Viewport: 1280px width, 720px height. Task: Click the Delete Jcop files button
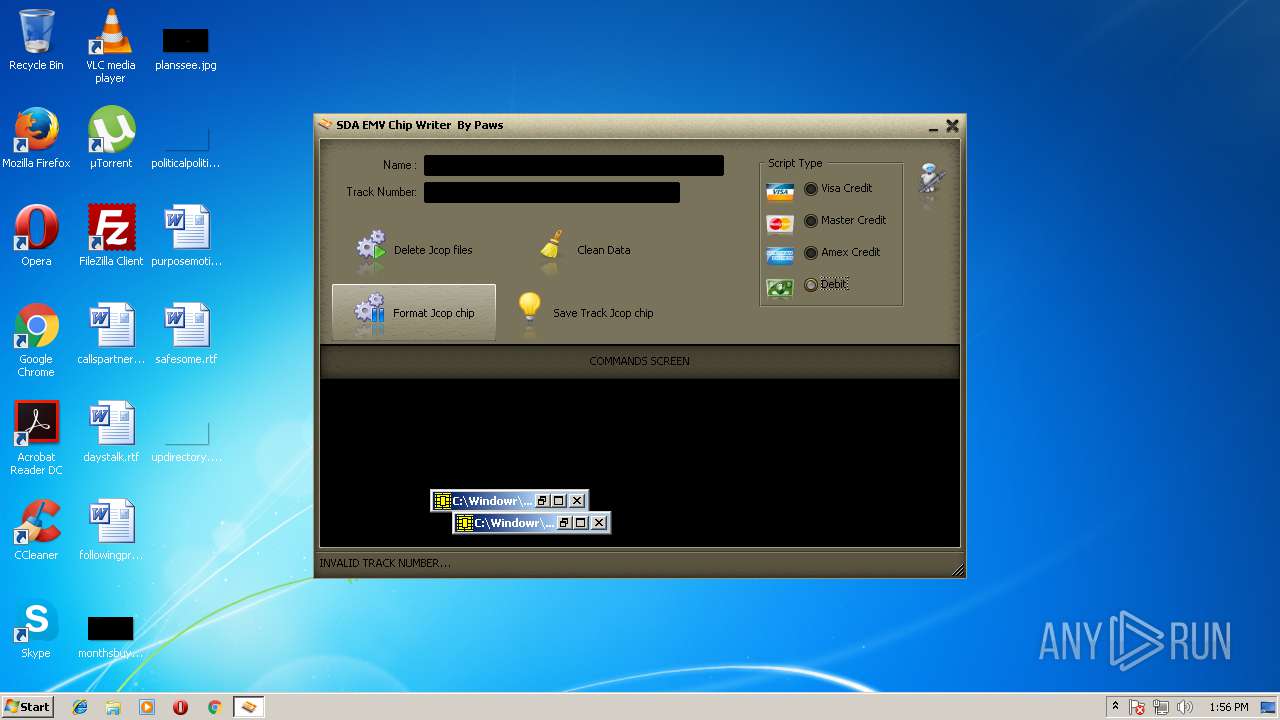[414, 249]
